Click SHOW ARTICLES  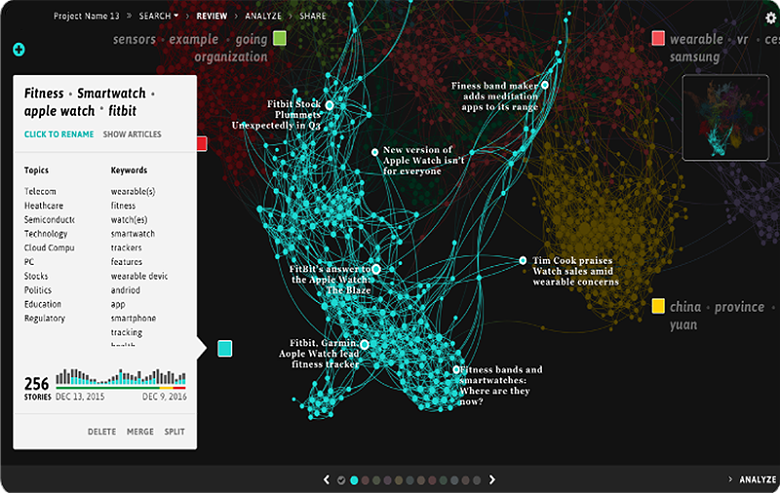[x=132, y=134]
